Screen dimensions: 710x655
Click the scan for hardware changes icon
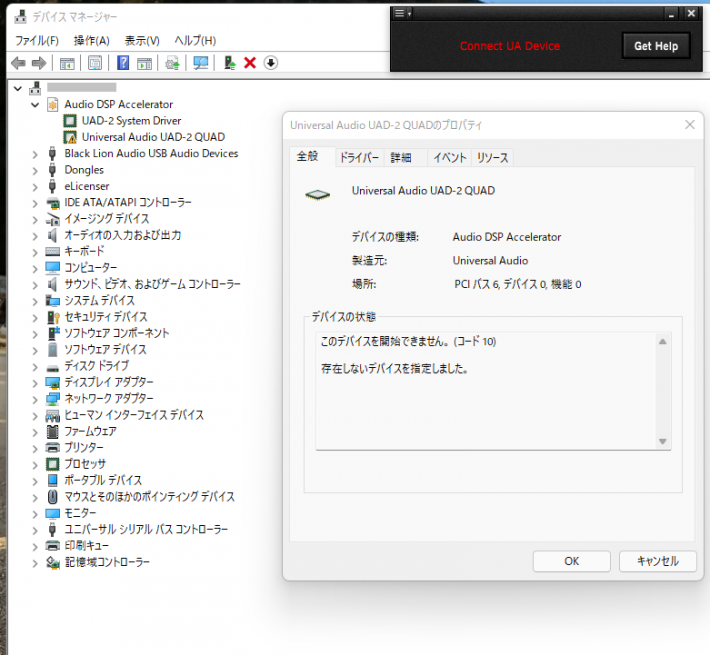201,63
